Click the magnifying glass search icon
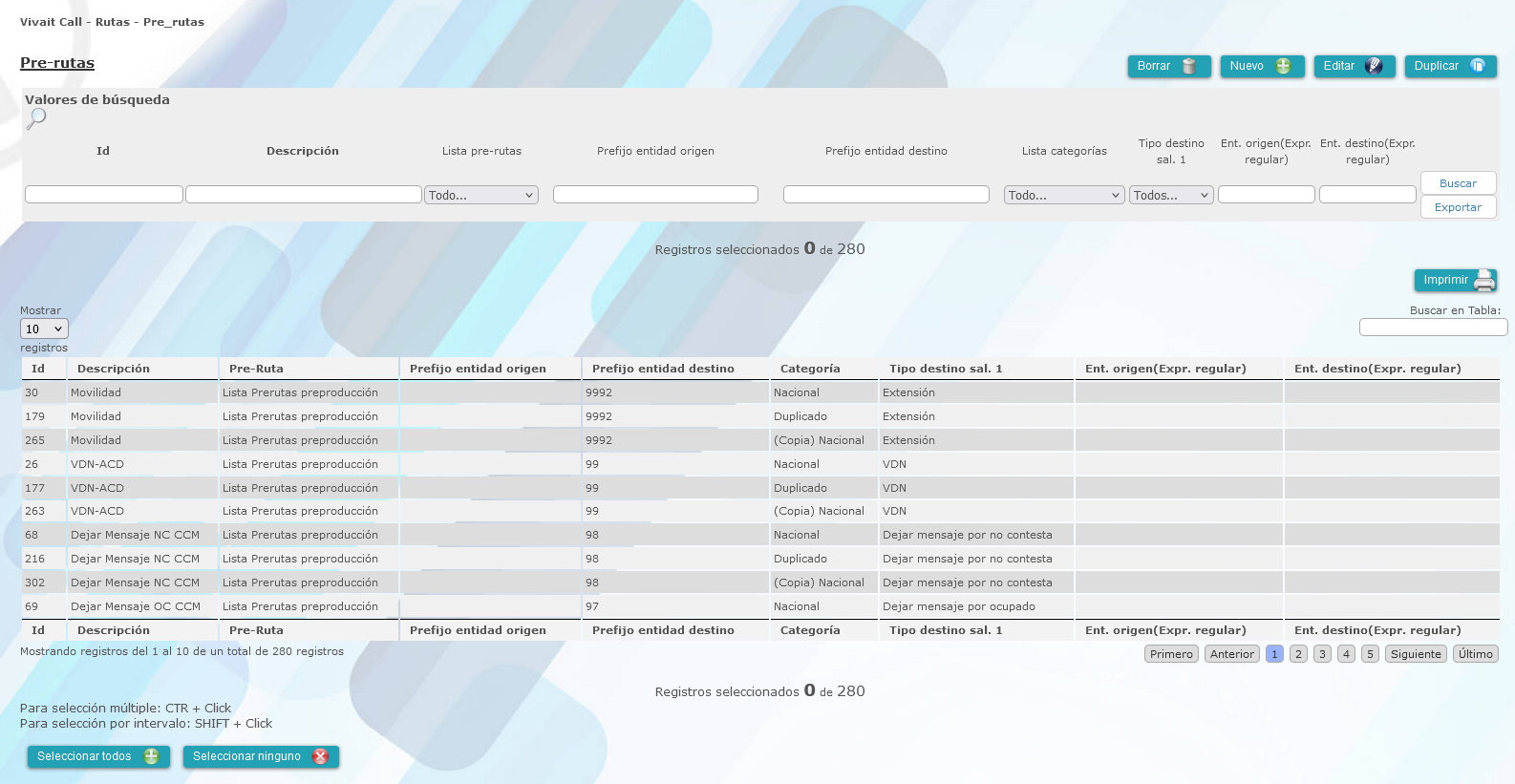This screenshot has width=1515, height=784. (36, 118)
